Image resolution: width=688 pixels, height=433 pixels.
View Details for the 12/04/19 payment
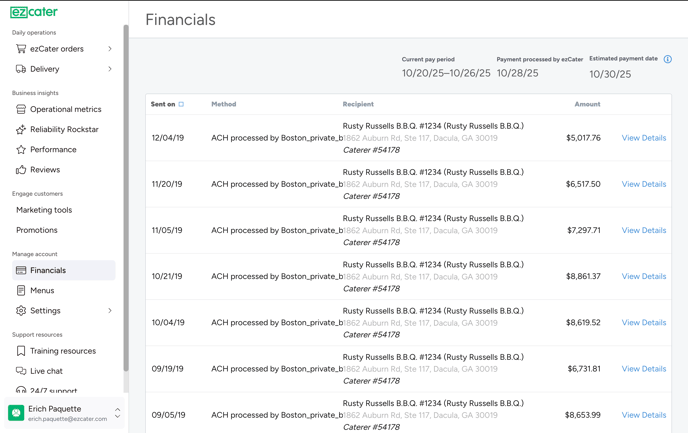(x=643, y=138)
